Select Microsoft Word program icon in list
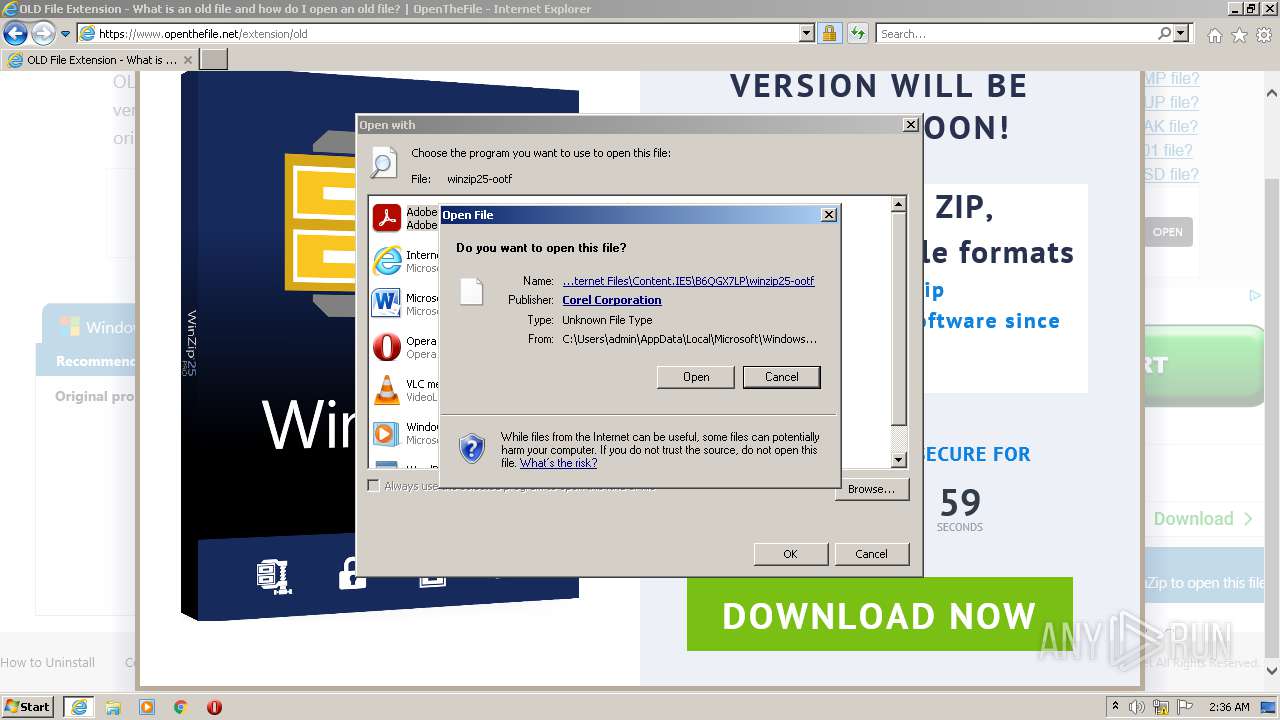 click(x=386, y=304)
